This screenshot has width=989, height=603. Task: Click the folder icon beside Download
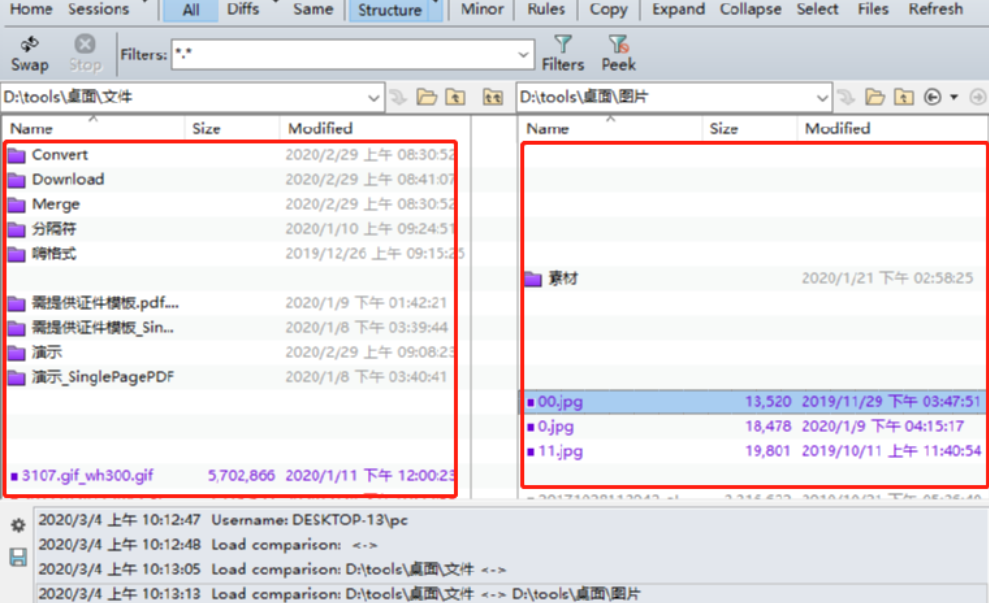click(x=17, y=180)
